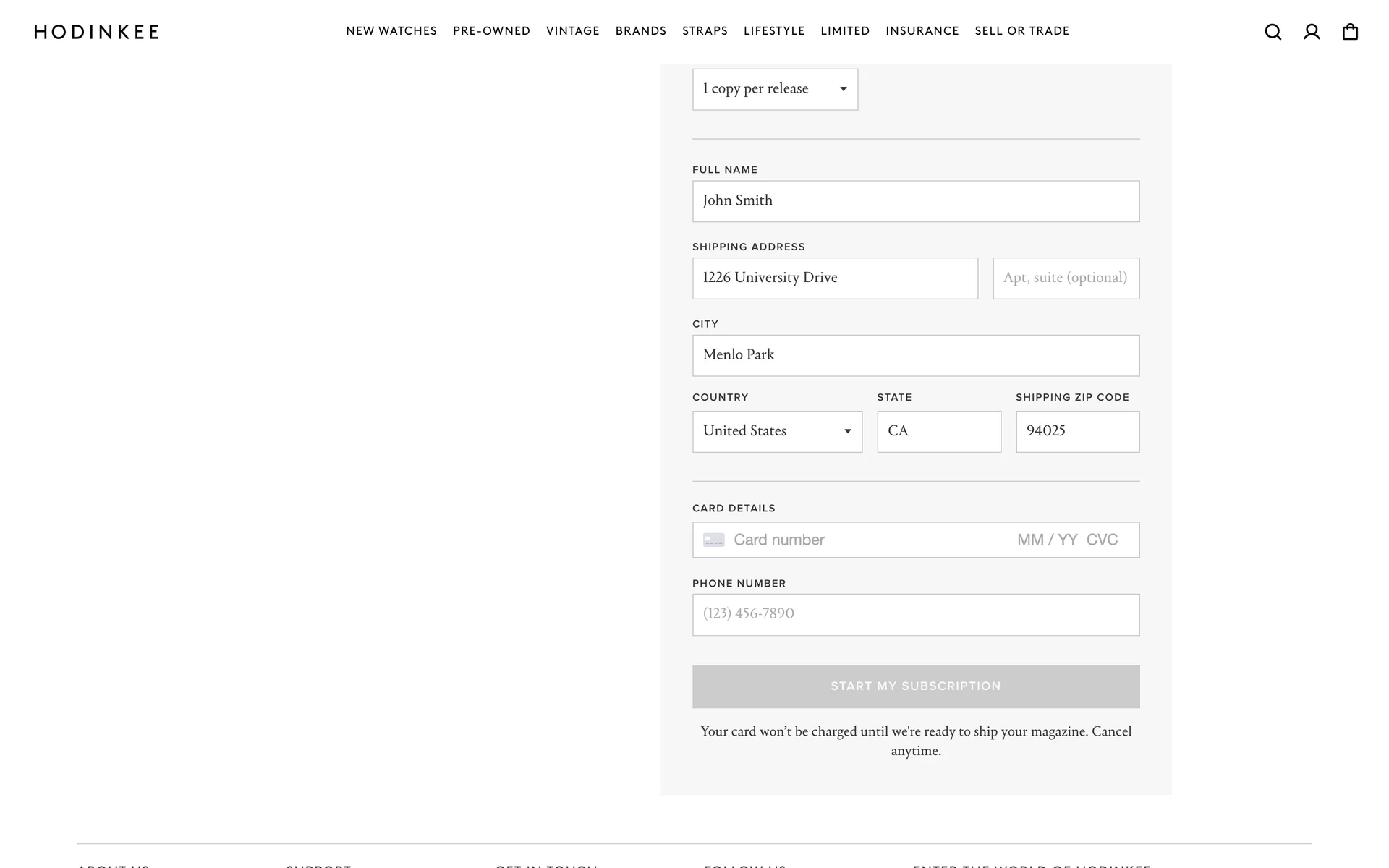Screen dimensions: 1389x868
Task: Click the account profile icon
Action: click(1312, 32)
